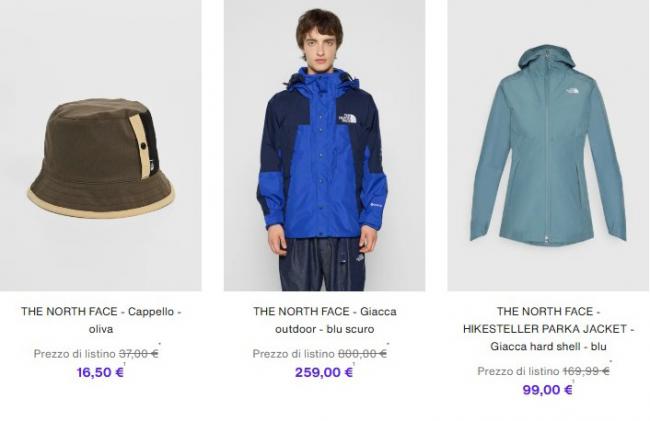Click the 'Giacca outdoor - blu scuro' title

(x=325, y=320)
